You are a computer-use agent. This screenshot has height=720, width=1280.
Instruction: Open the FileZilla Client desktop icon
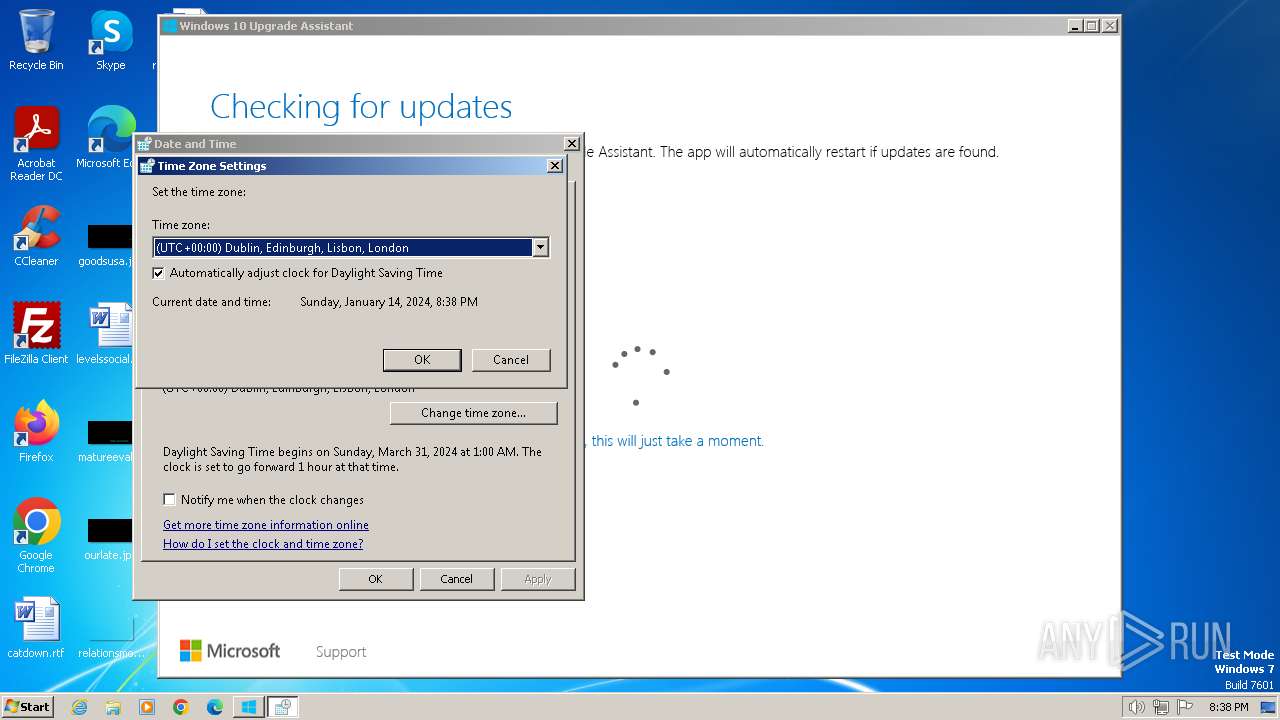[x=36, y=334]
